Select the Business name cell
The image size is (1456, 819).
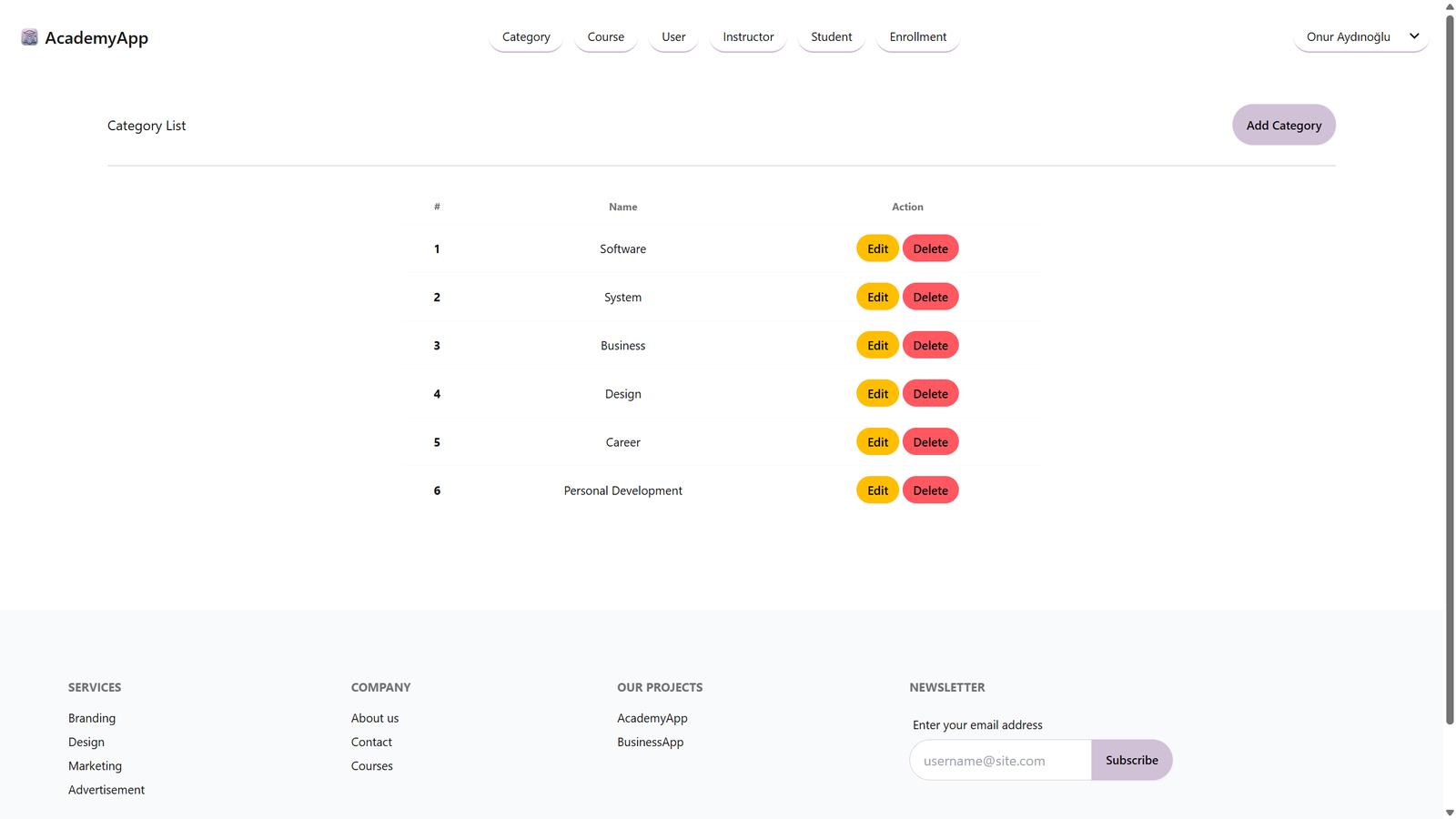(x=622, y=345)
